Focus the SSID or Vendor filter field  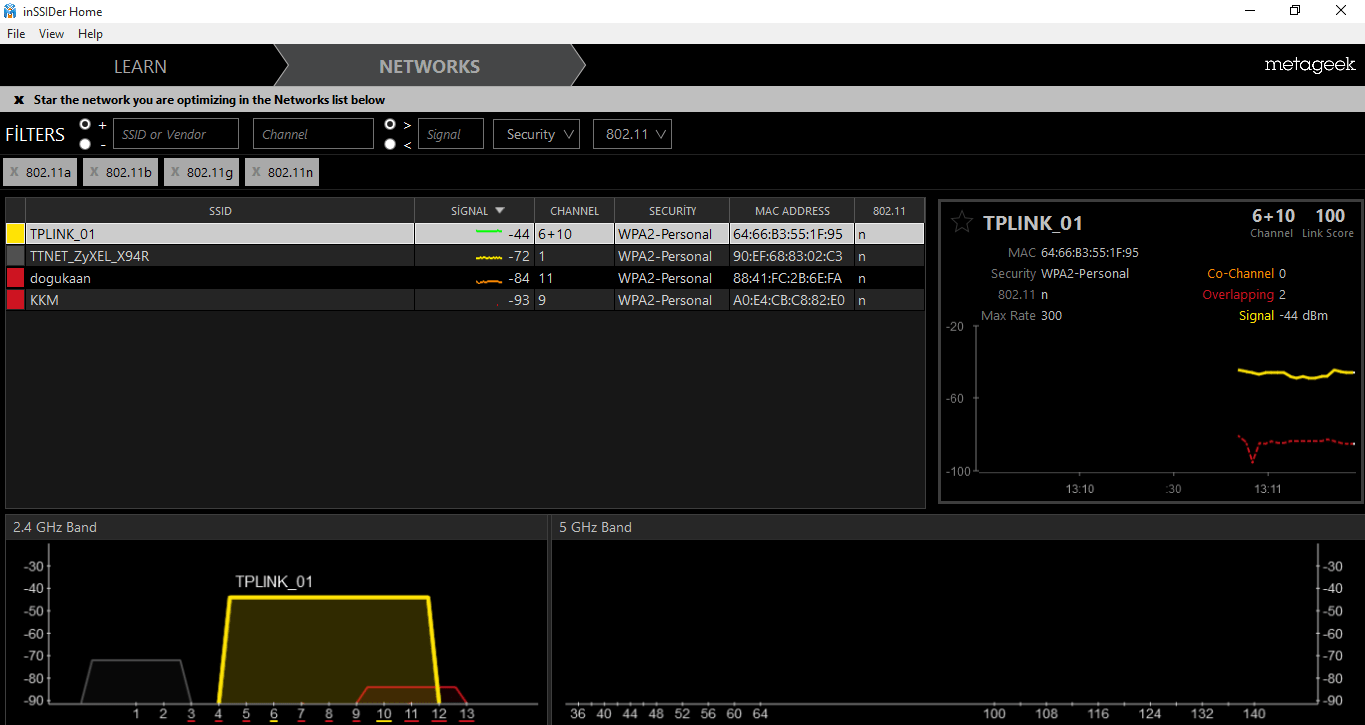point(176,134)
